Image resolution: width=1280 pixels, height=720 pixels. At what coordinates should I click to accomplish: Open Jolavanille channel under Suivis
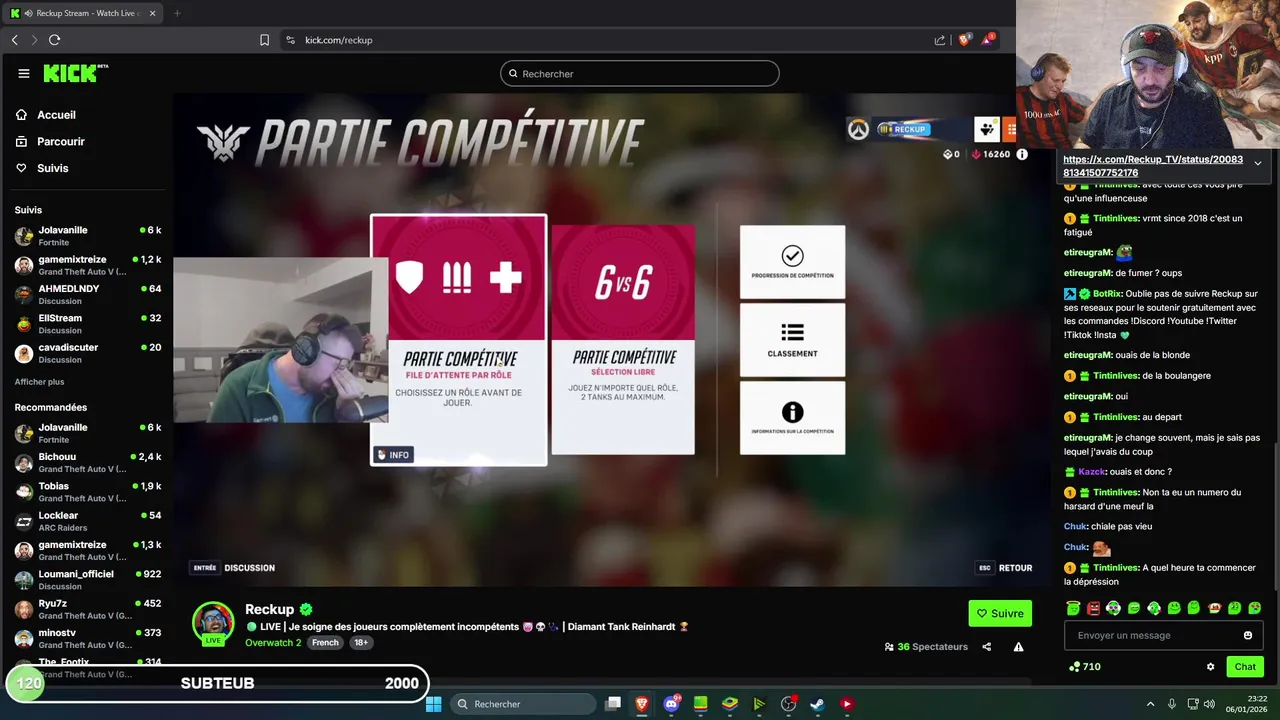tap(88, 236)
